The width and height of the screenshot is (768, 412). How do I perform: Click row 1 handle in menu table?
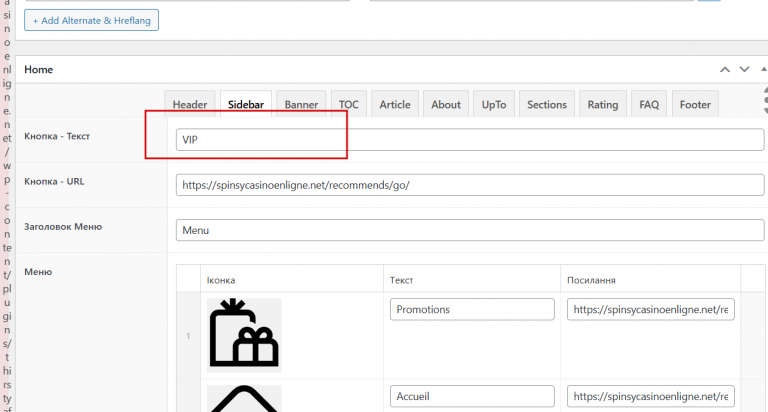click(188, 336)
